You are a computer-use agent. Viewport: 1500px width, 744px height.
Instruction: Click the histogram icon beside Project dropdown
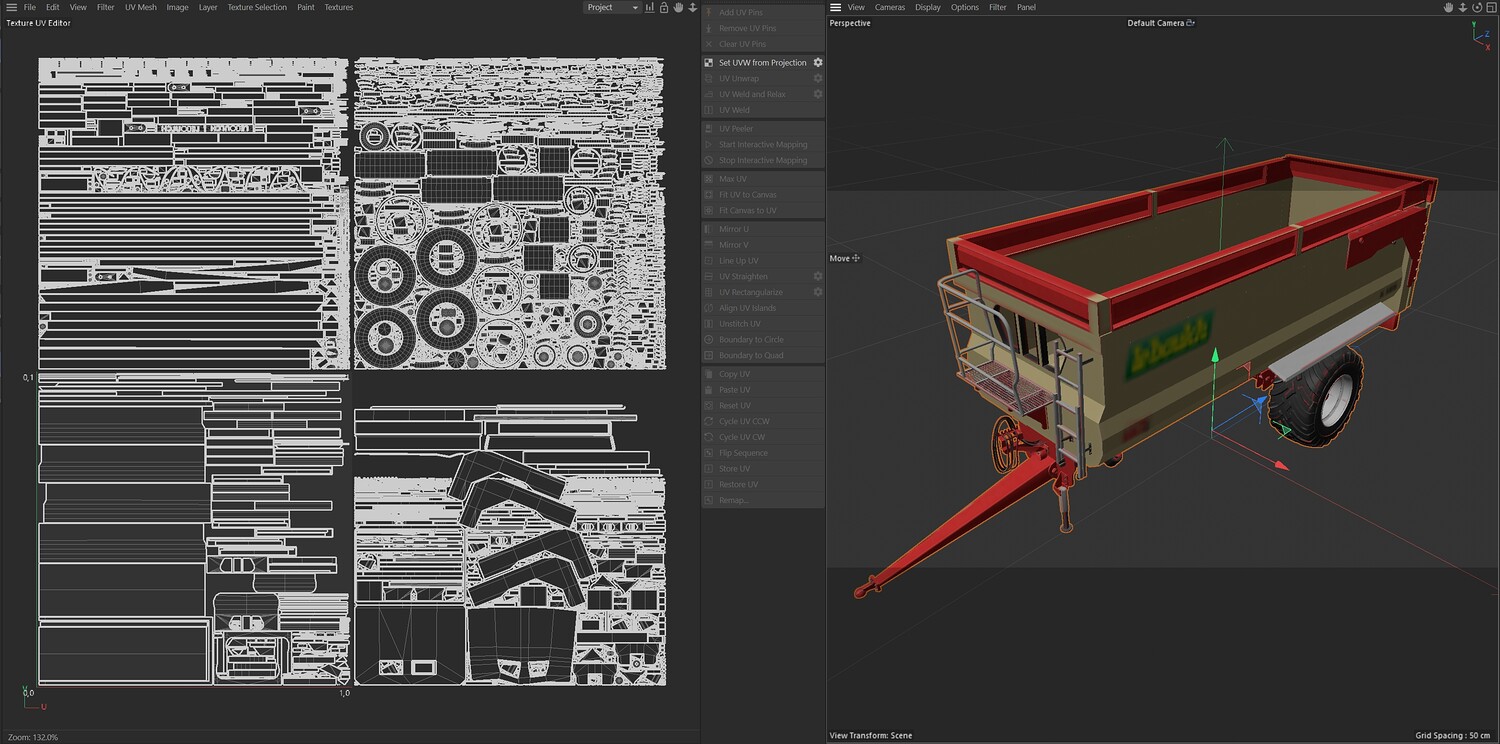point(650,7)
